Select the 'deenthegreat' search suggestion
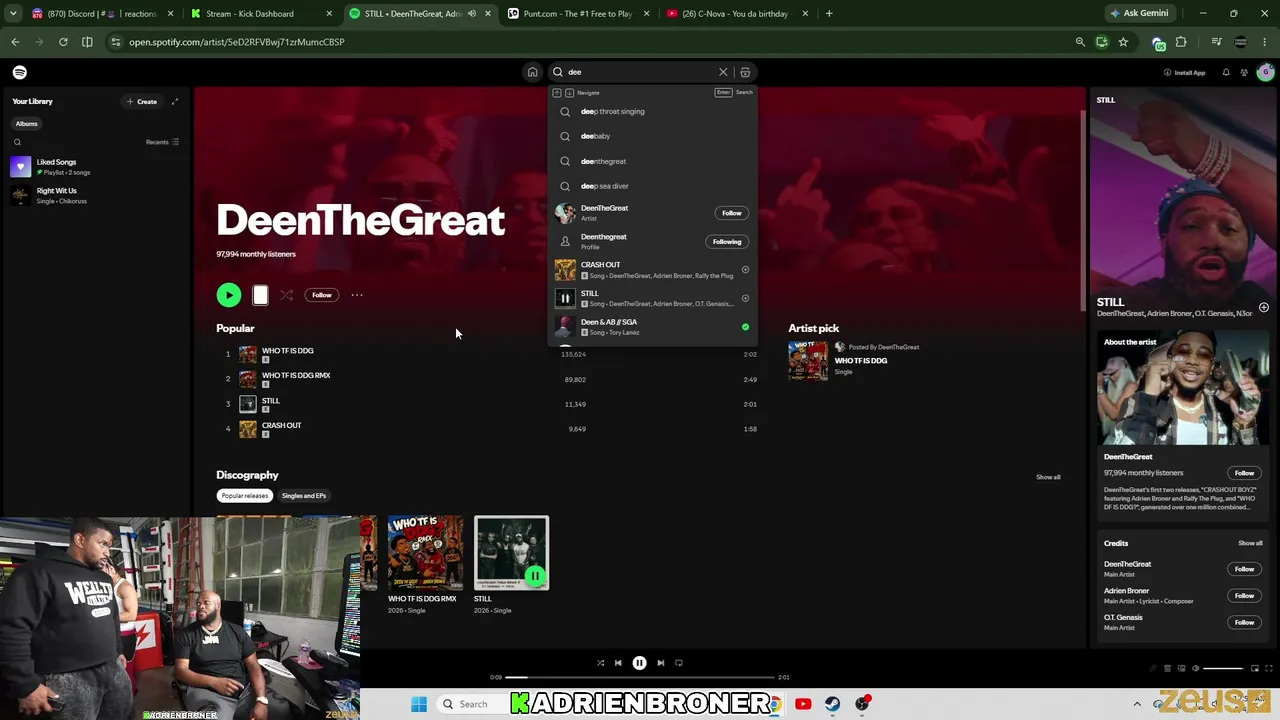The width and height of the screenshot is (1280, 720). (x=652, y=161)
